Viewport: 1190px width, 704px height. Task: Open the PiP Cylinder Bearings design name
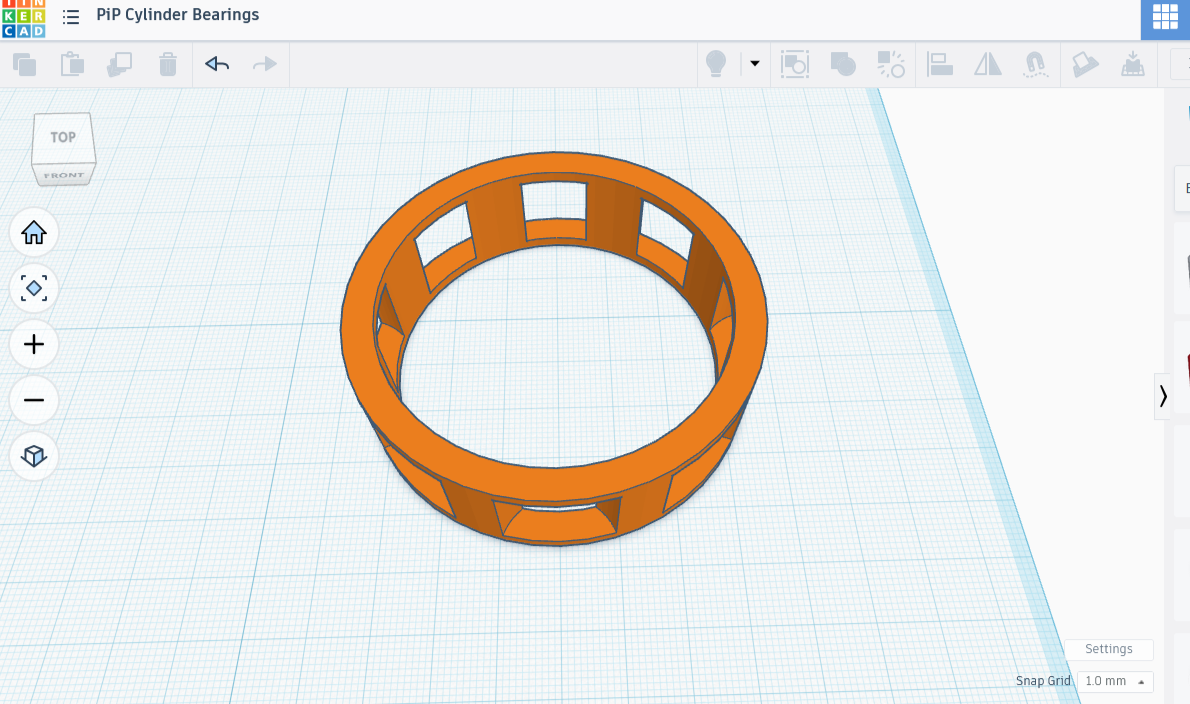[x=178, y=14]
